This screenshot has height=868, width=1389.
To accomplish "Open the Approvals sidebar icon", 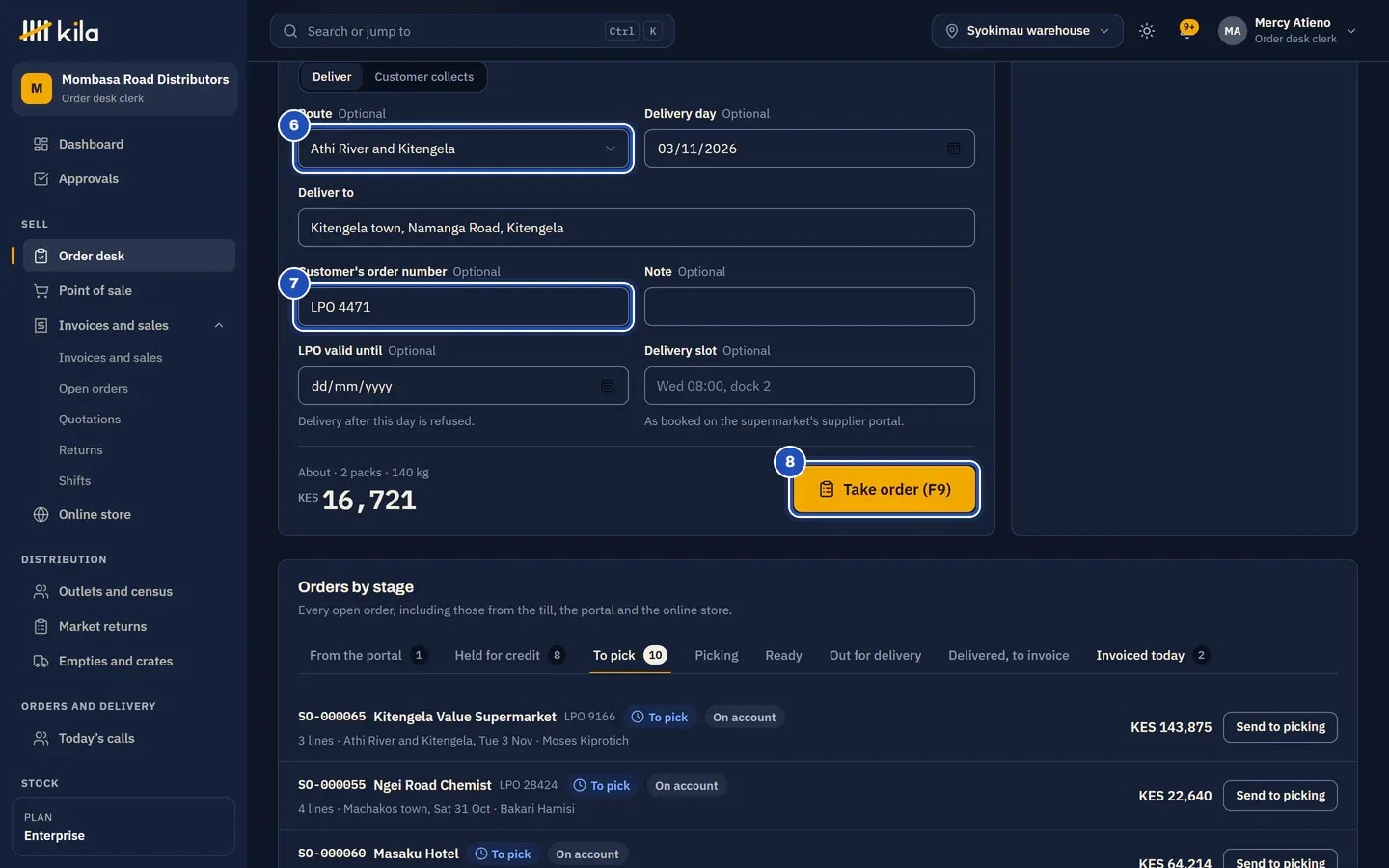I will [41, 178].
